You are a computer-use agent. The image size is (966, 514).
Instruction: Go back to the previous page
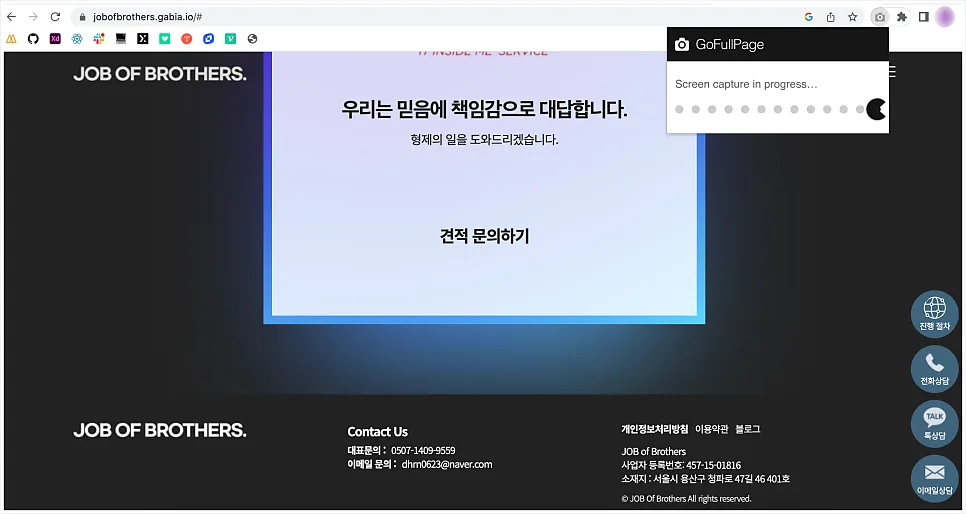pos(12,17)
